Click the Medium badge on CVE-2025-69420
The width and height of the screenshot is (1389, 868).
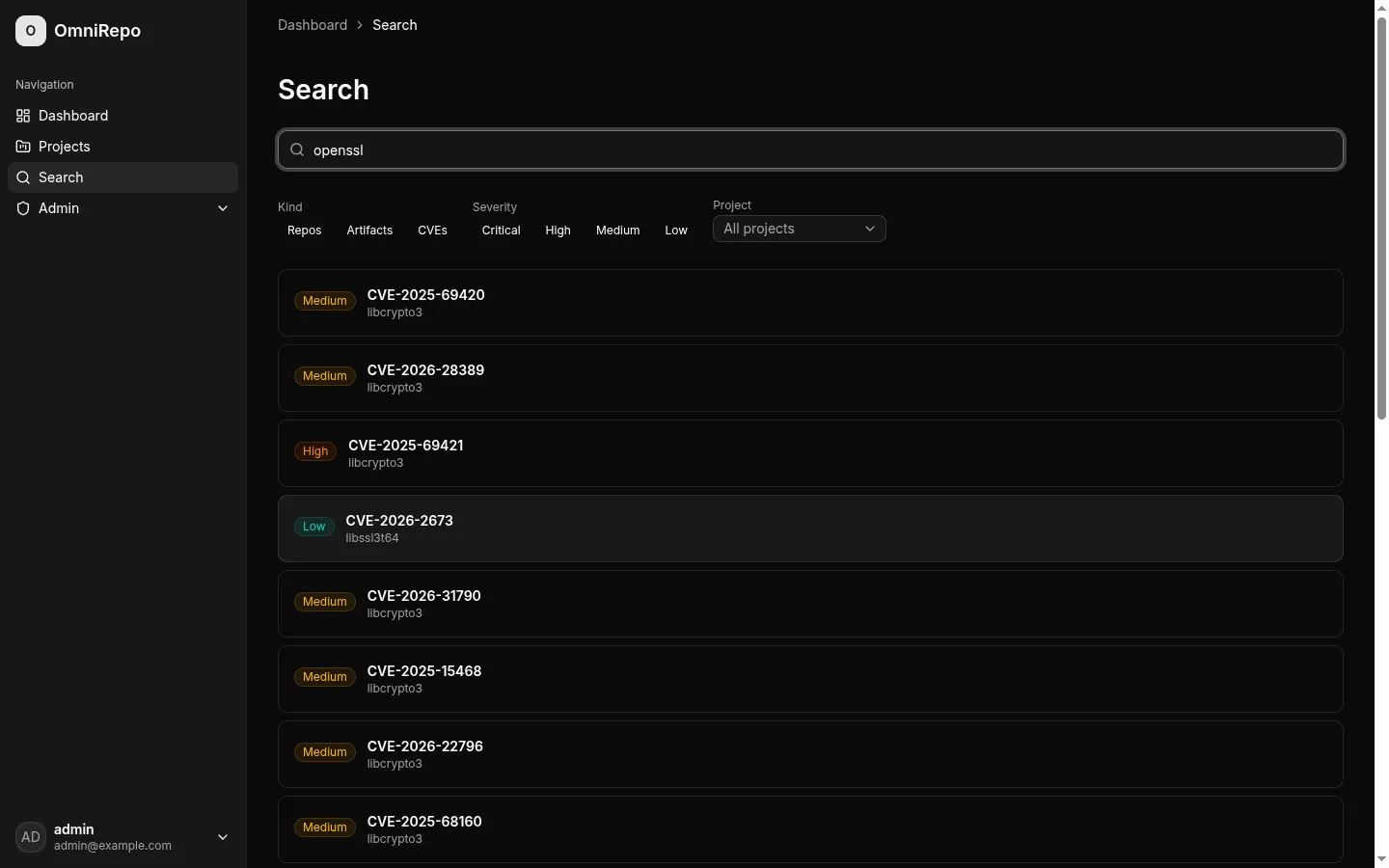[x=325, y=301]
